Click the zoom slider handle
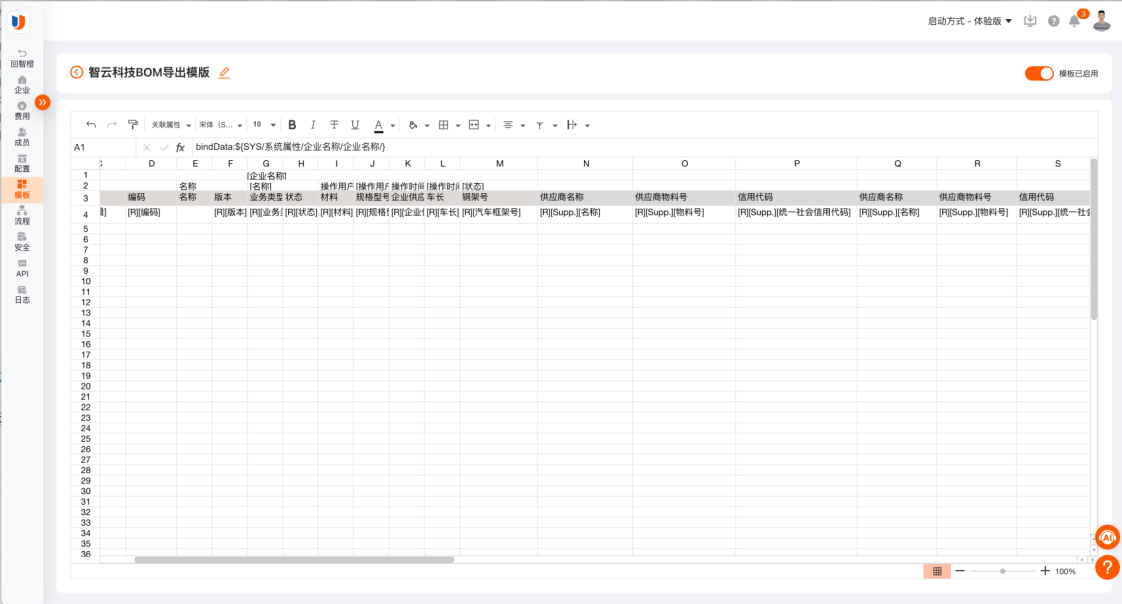 [1003, 571]
